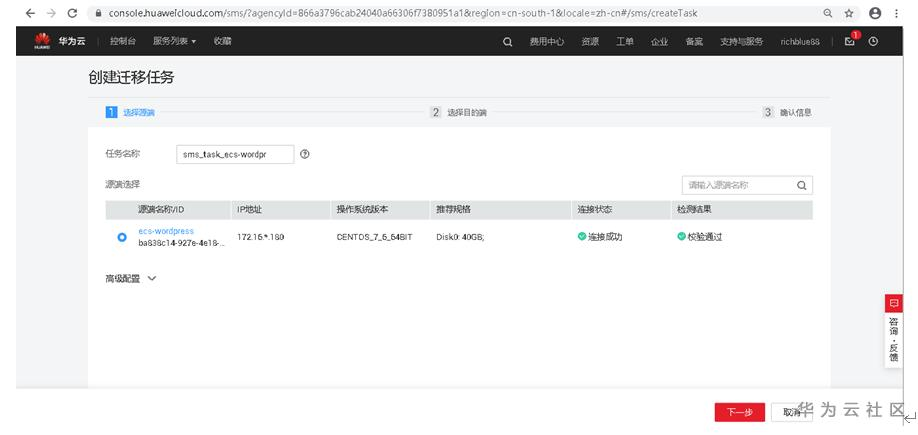Click 源端名称/ID column header

click(161, 210)
